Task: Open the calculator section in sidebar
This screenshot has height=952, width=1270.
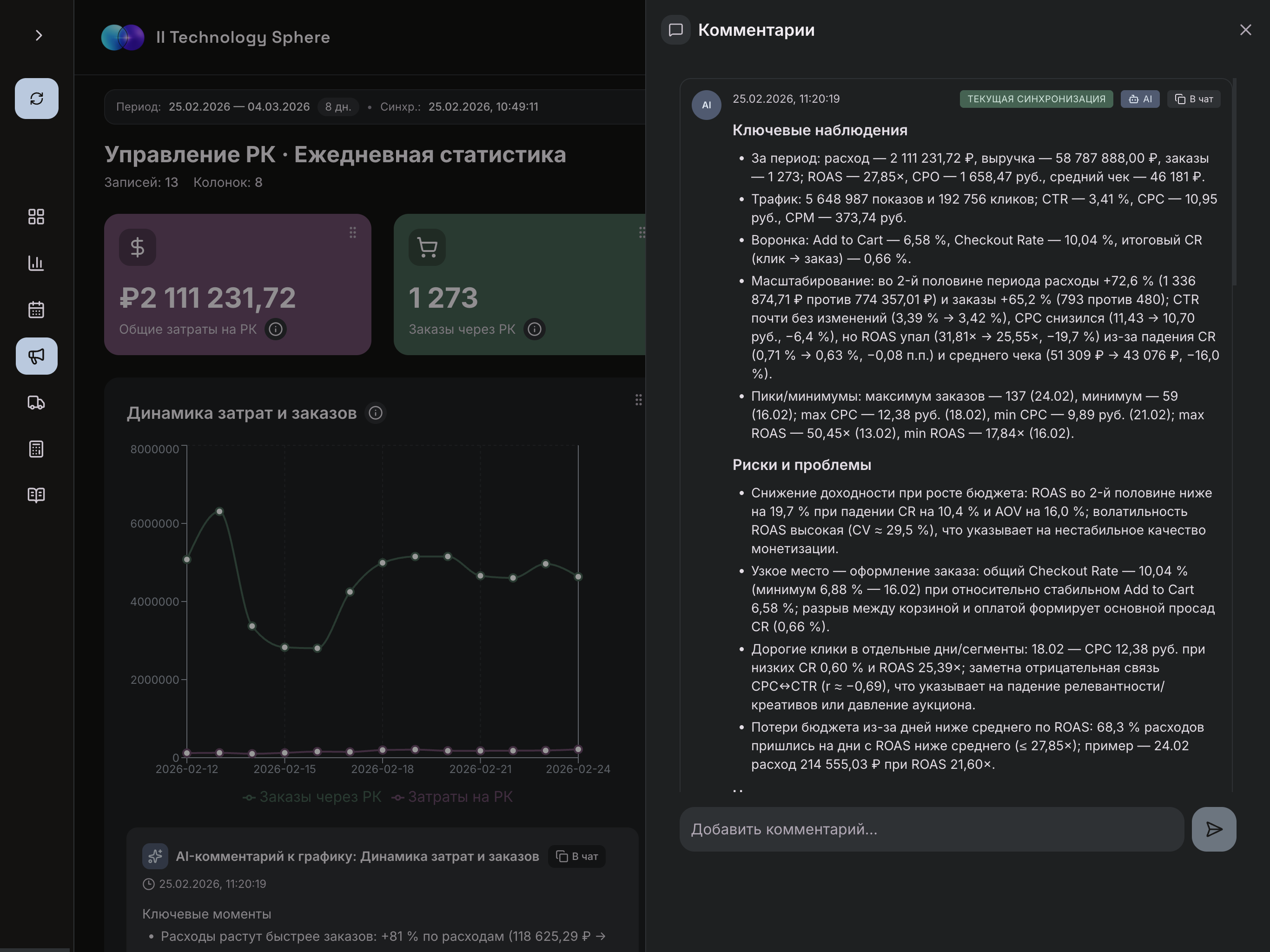Action: point(36,449)
